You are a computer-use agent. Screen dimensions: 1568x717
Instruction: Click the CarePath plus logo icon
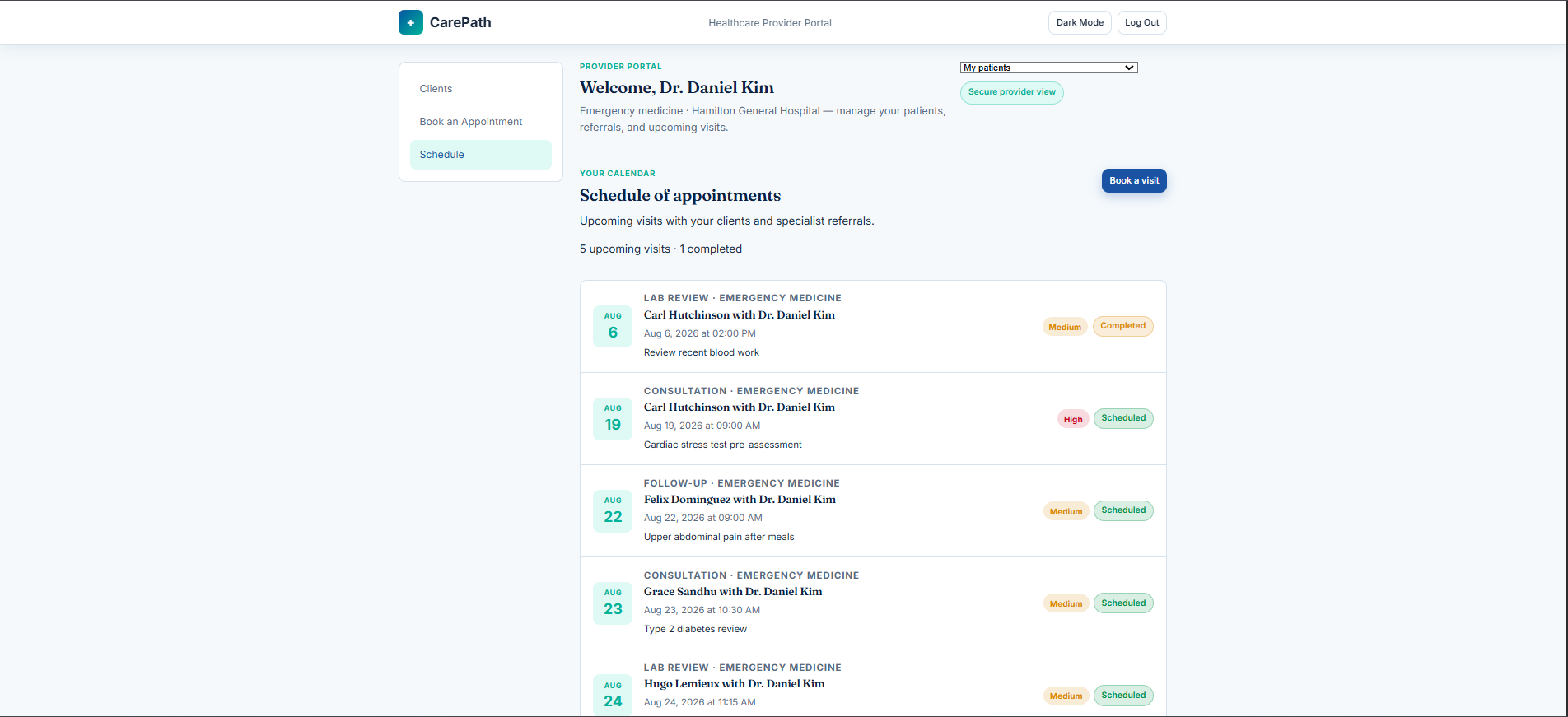tap(410, 22)
